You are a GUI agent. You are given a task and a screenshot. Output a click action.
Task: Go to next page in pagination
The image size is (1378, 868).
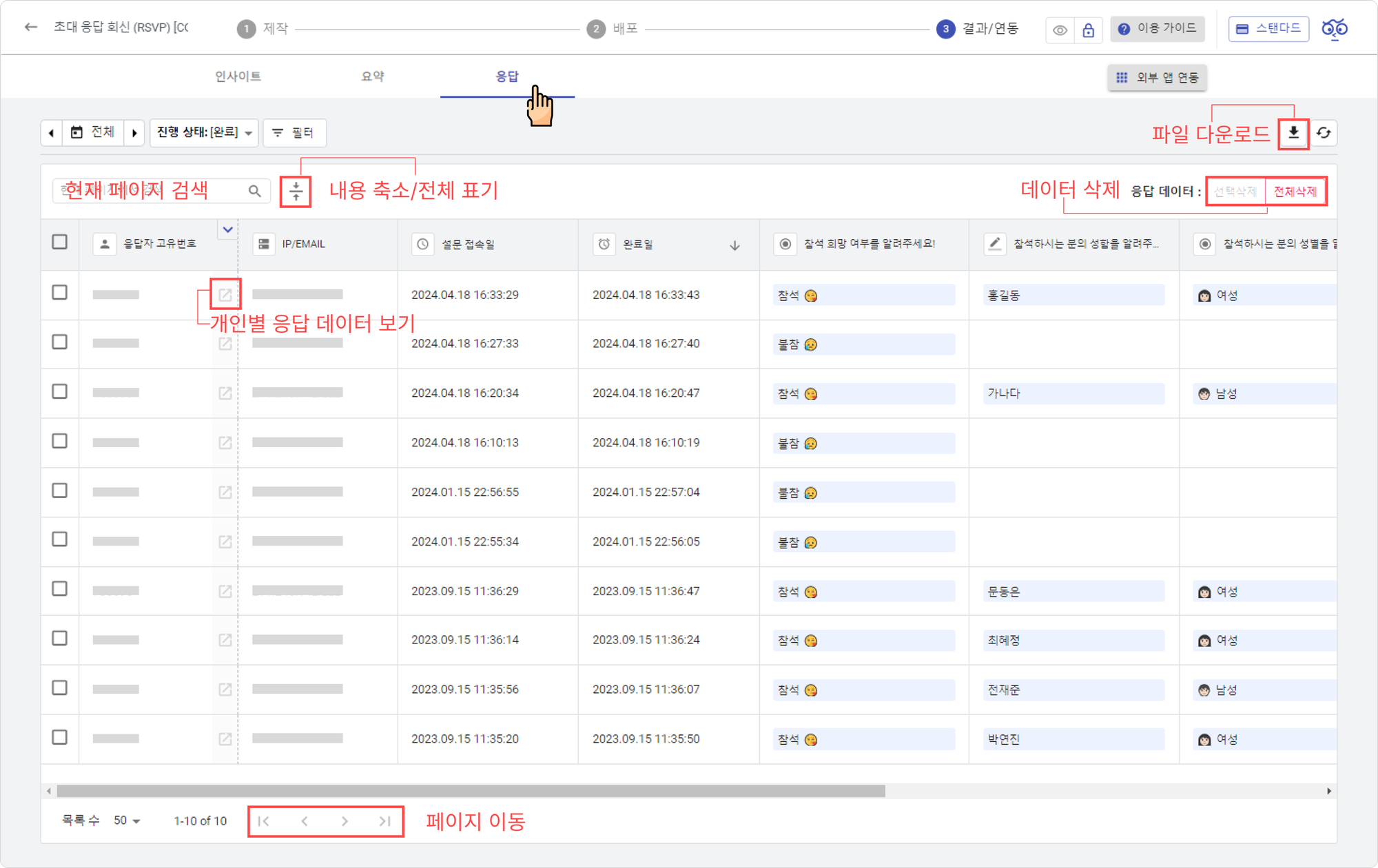(344, 821)
